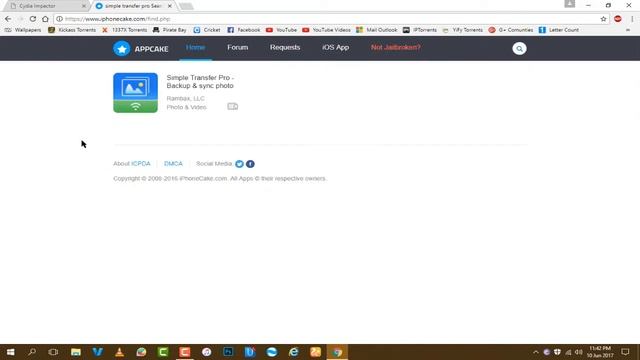Select the simple transfer pro Search tab
Screen dimensions: 640x360
pyautogui.click(x=133, y=6)
